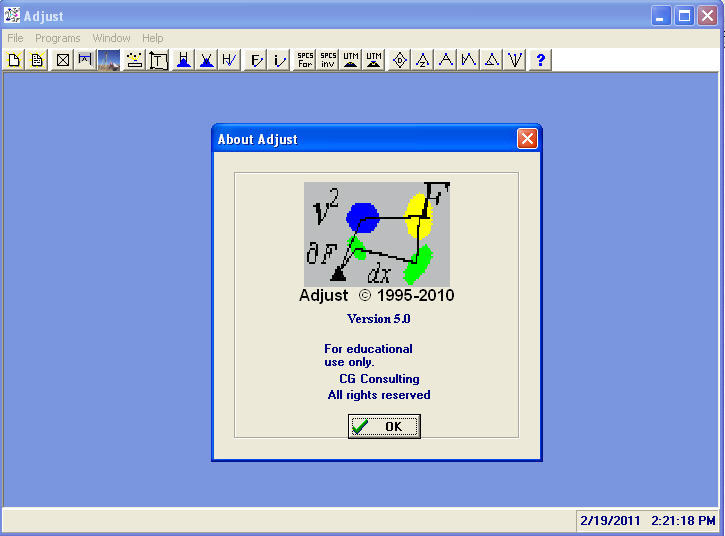The image size is (725, 536).
Task: Click the CG Consulting text
Action: pyautogui.click(x=379, y=379)
